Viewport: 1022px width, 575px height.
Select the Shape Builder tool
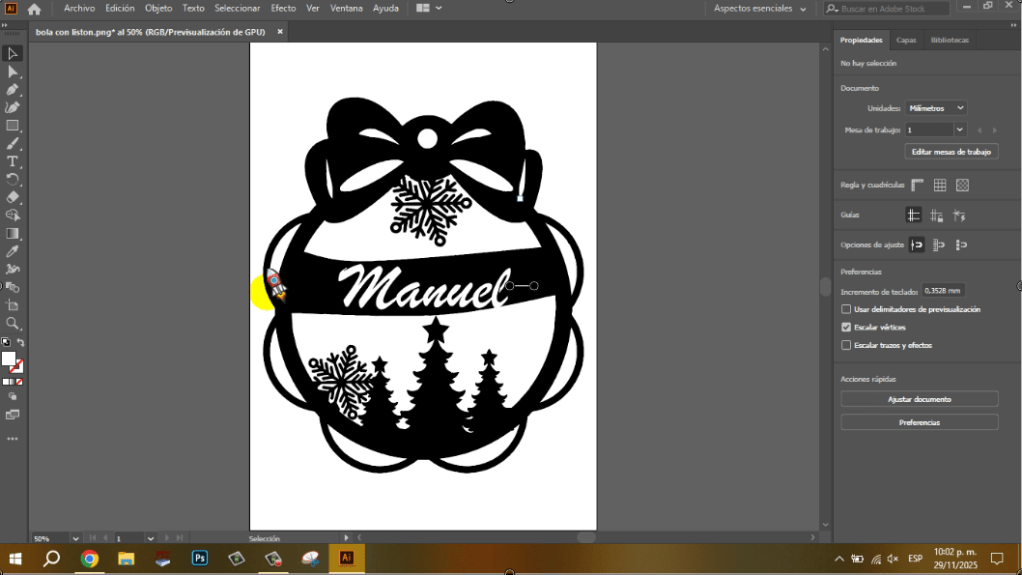(x=12, y=215)
